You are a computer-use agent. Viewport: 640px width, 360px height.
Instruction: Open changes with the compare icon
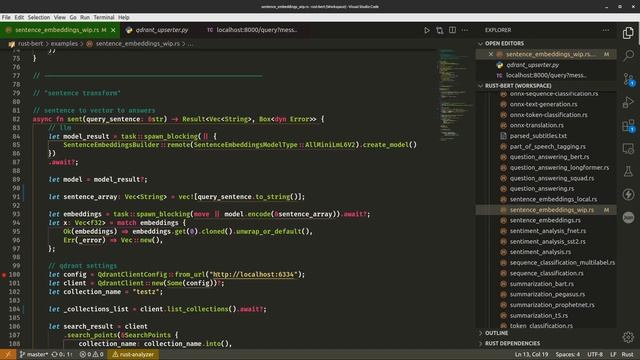pyautogui.click(x=440, y=30)
